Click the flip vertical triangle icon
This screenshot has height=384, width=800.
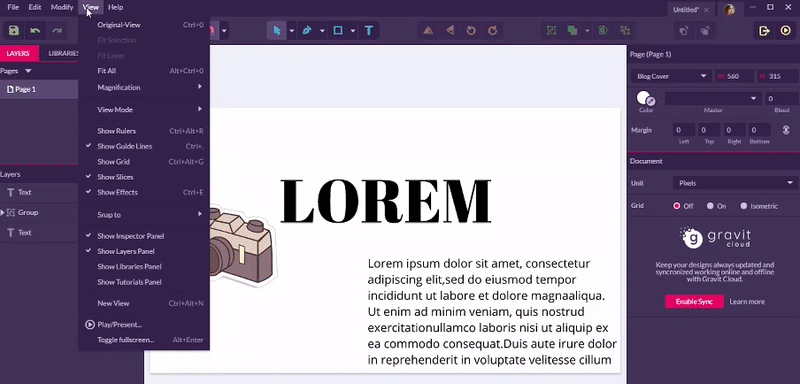point(429,31)
